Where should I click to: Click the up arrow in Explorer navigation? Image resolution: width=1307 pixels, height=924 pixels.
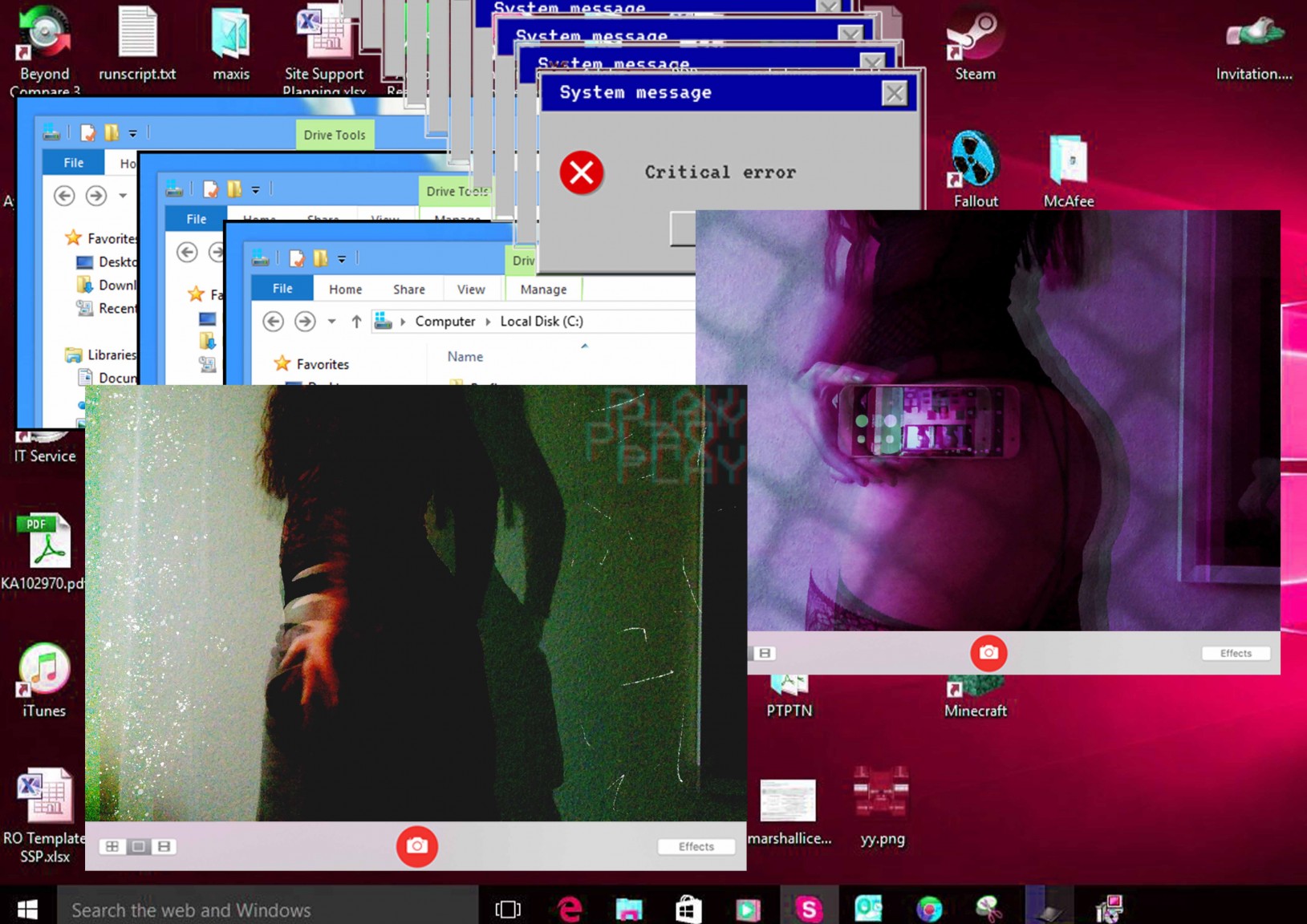point(356,322)
